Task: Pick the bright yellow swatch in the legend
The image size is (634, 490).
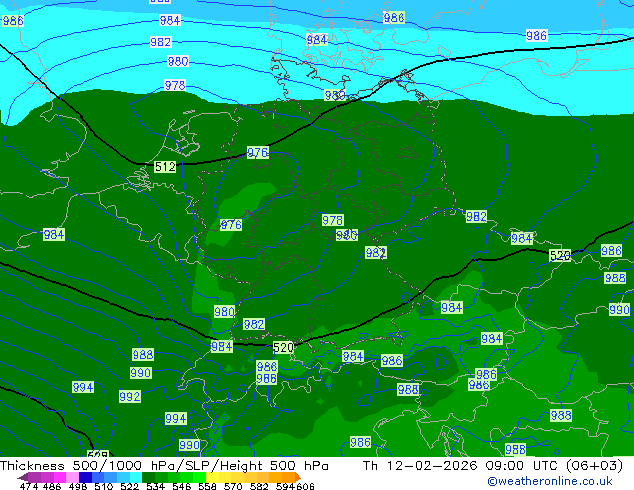Action: pyautogui.click(x=212, y=477)
